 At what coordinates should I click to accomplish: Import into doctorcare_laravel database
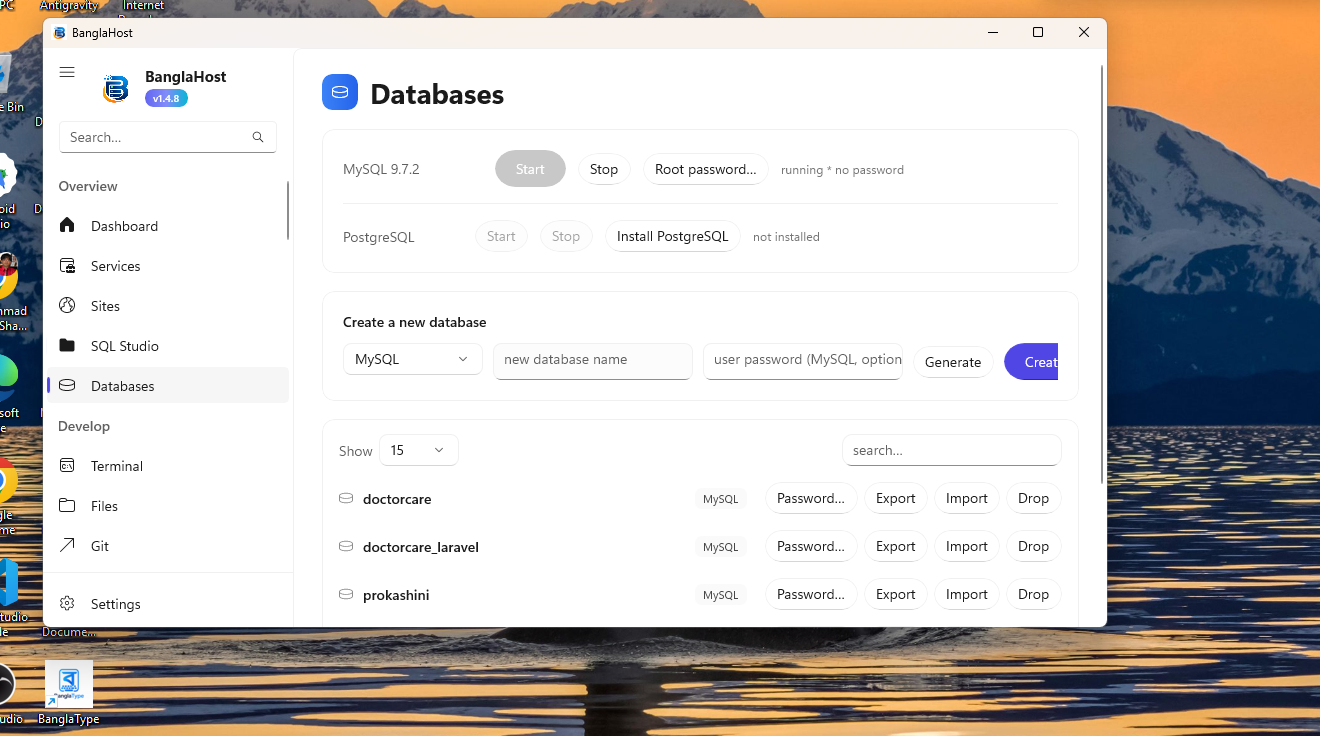[967, 546]
